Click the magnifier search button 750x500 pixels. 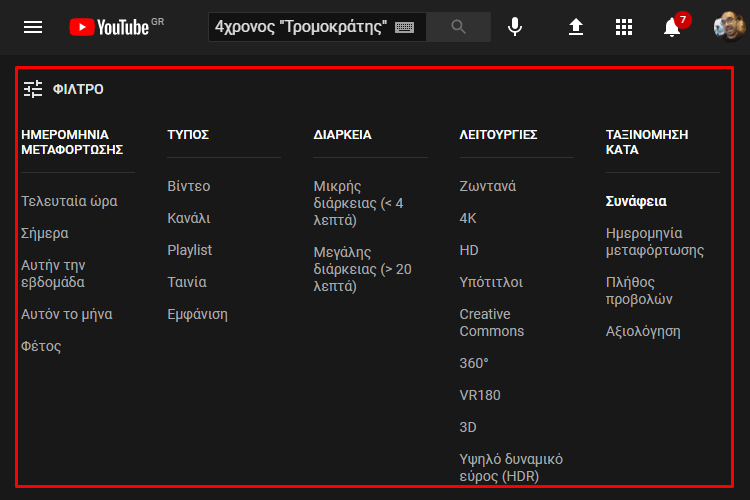[458, 27]
